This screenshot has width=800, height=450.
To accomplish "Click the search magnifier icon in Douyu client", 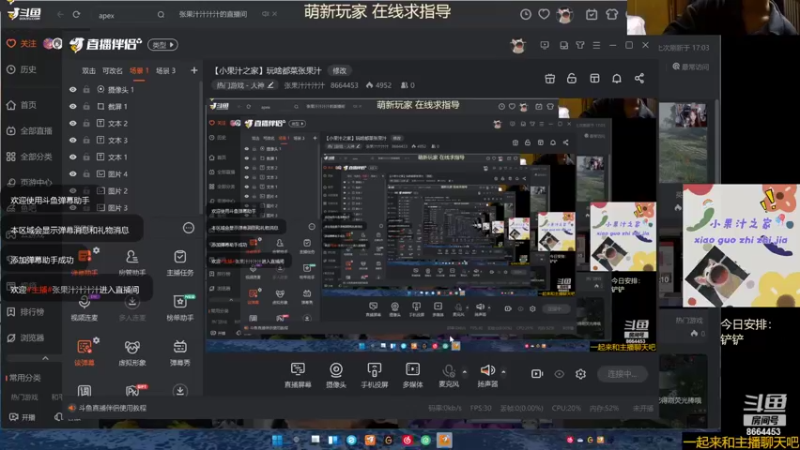I will pyautogui.click(x=161, y=15).
